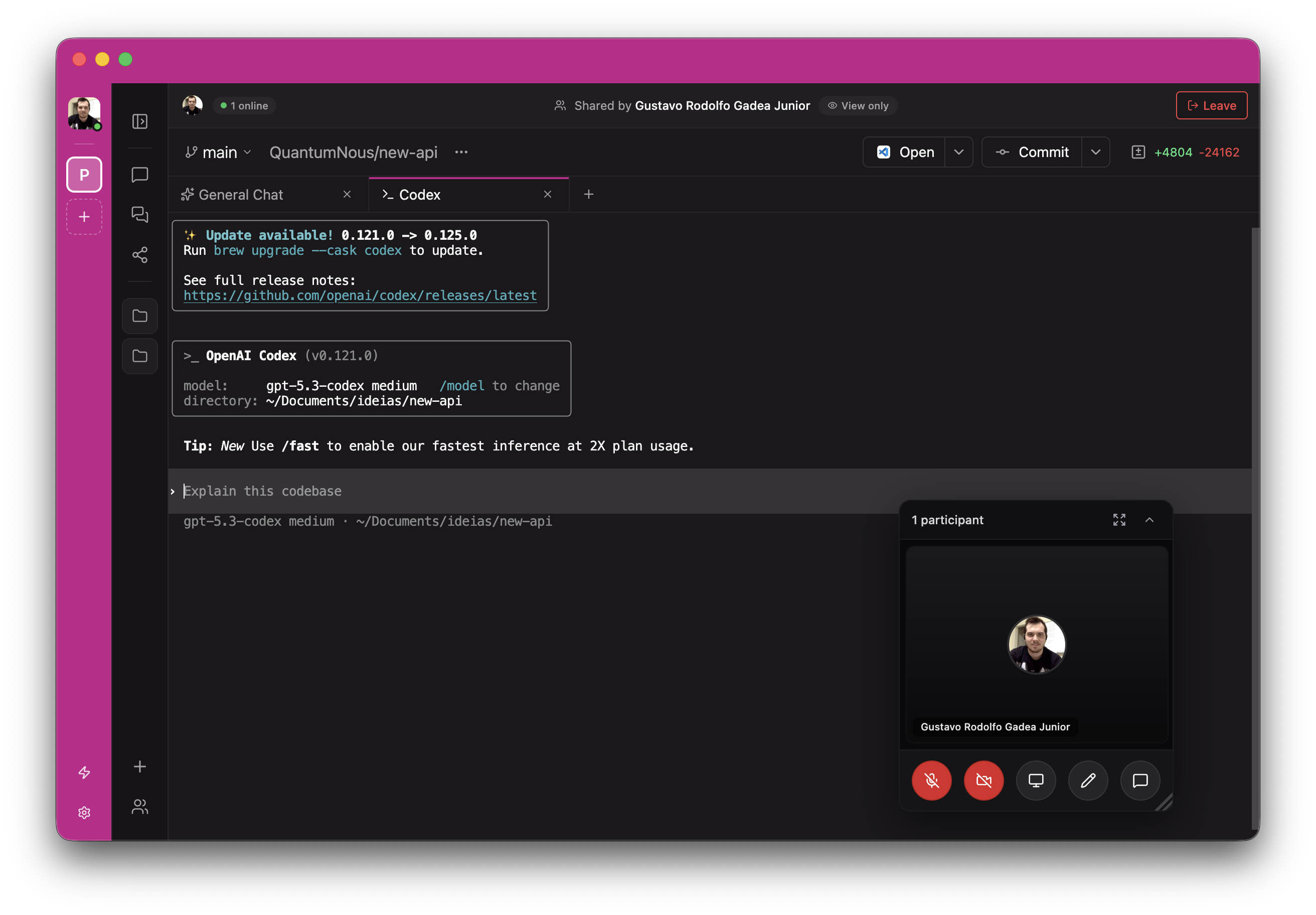This screenshot has width=1316, height=915.
Task: Select the Codex tab
Action: [469, 195]
